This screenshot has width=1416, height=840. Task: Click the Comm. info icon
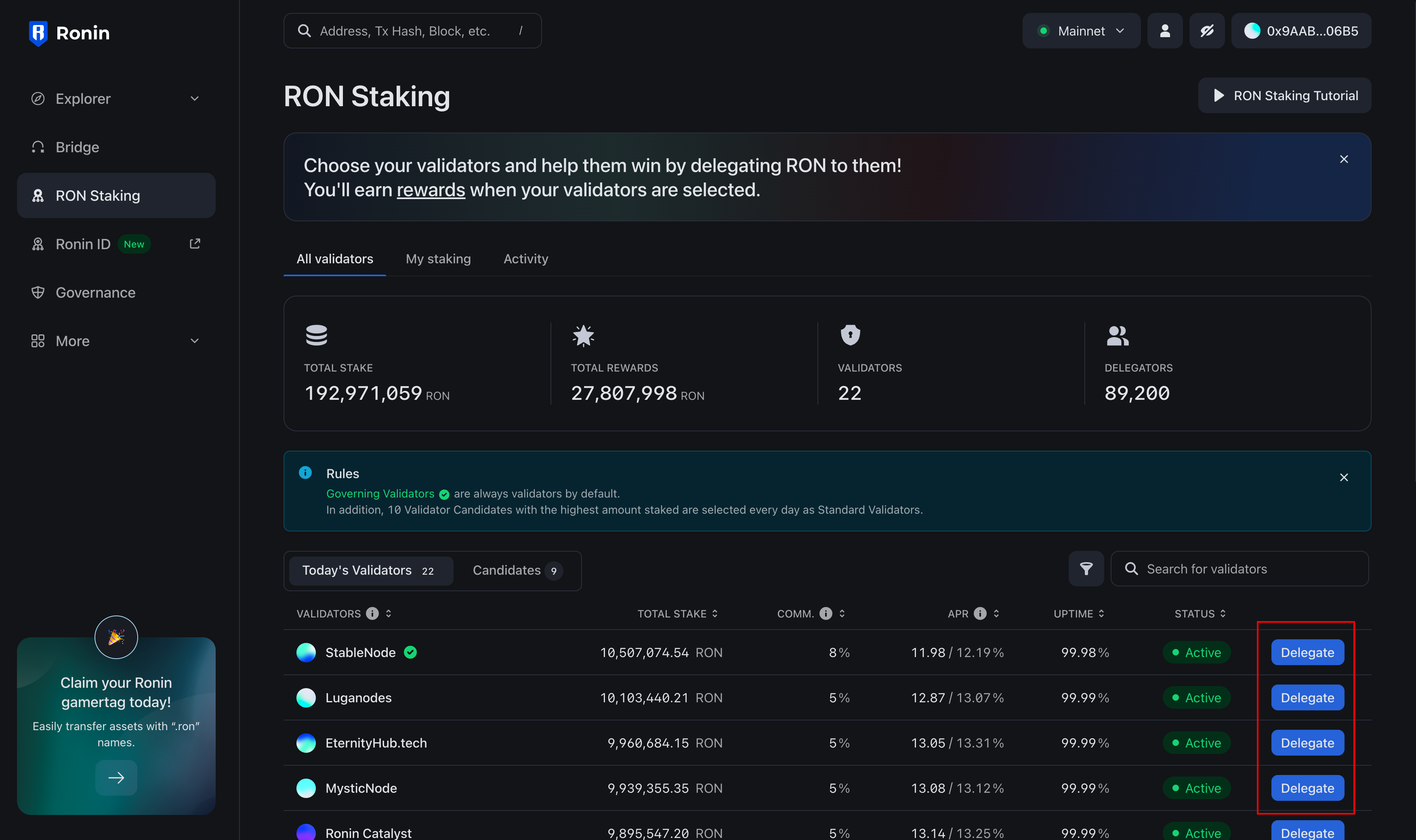click(826, 613)
